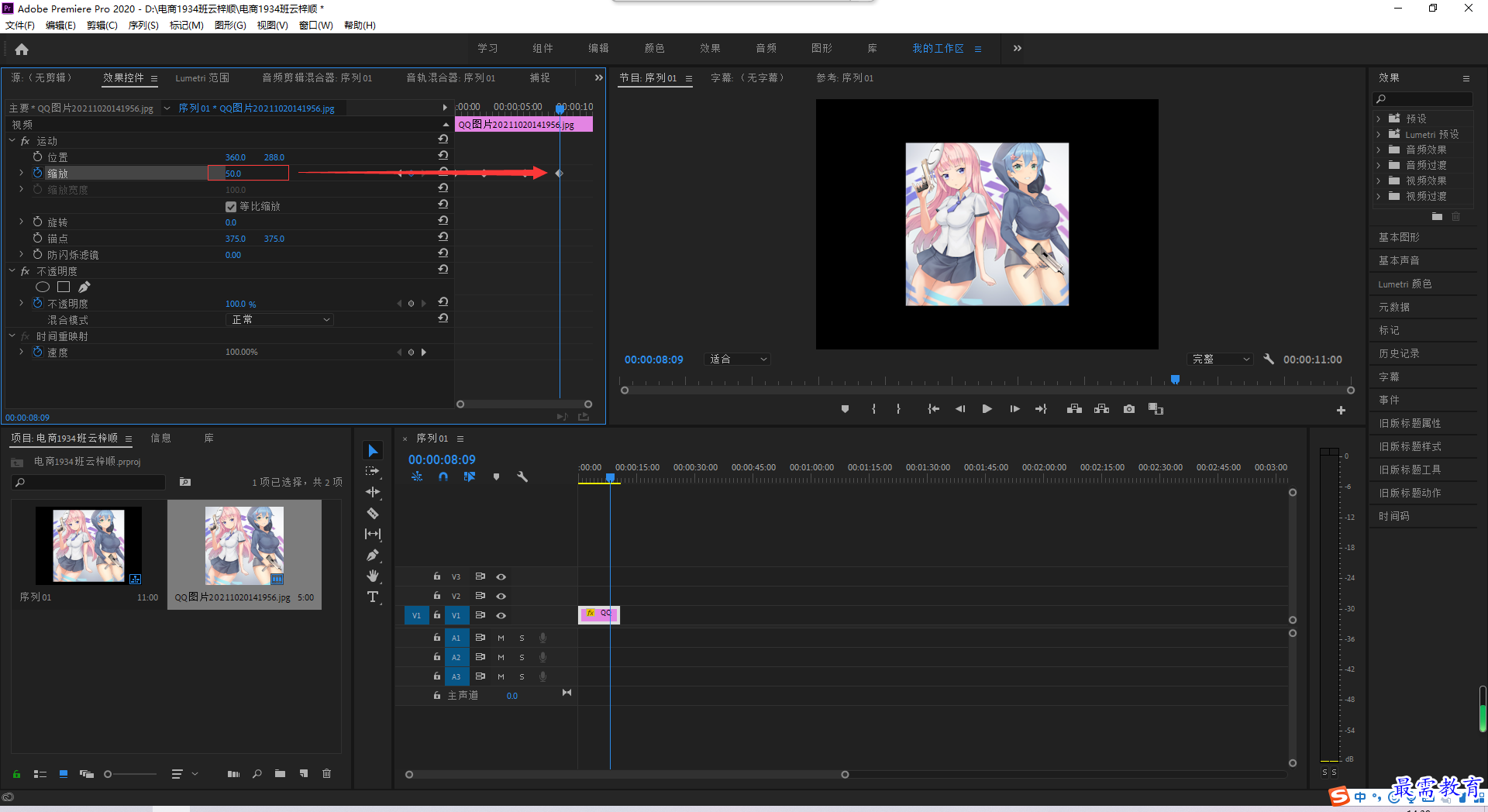The image size is (1488, 812).
Task: Select the Razor tool
Action: coord(373,513)
